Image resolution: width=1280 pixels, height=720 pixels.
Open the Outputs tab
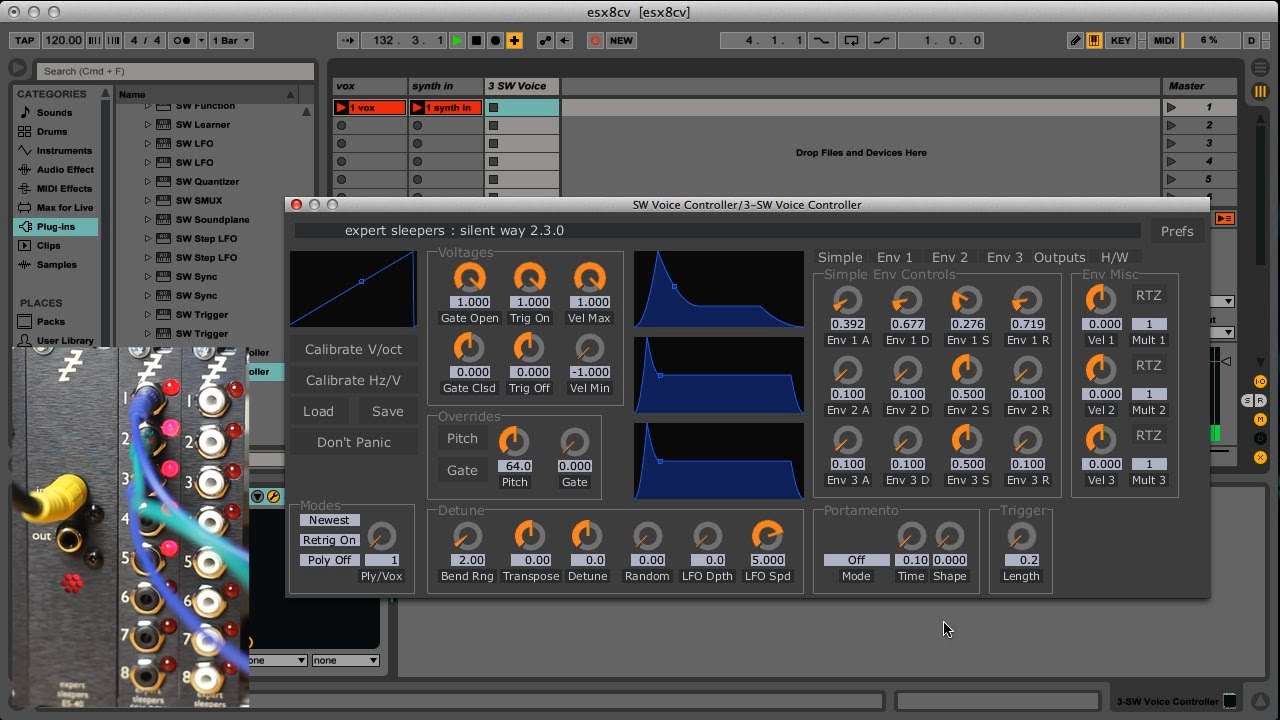(x=1059, y=258)
